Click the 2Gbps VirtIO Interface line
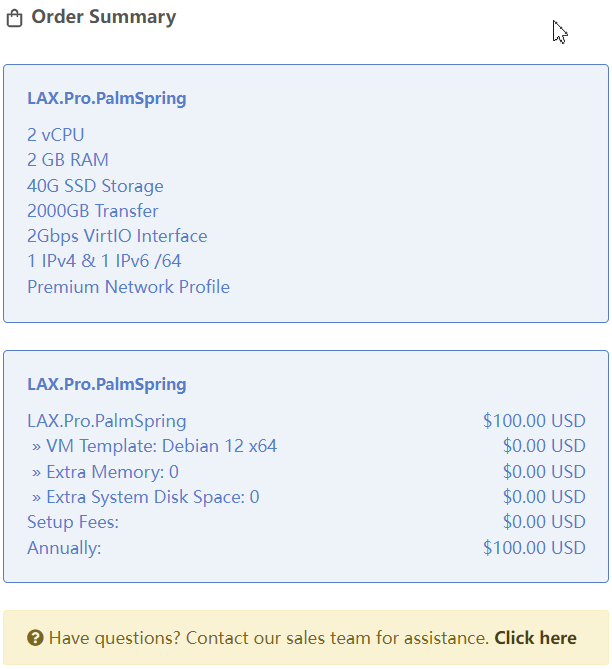This screenshot has width=612, height=669. [x=117, y=236]
